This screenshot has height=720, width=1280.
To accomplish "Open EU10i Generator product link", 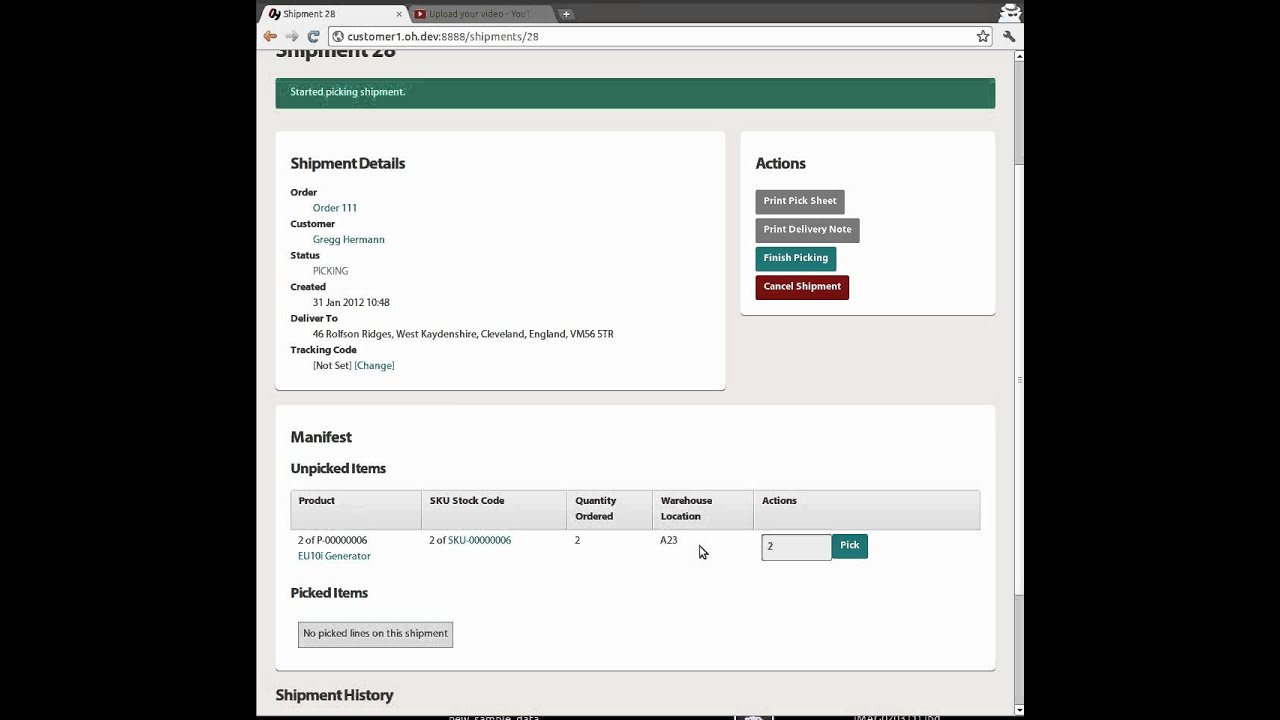I will 334,556.
